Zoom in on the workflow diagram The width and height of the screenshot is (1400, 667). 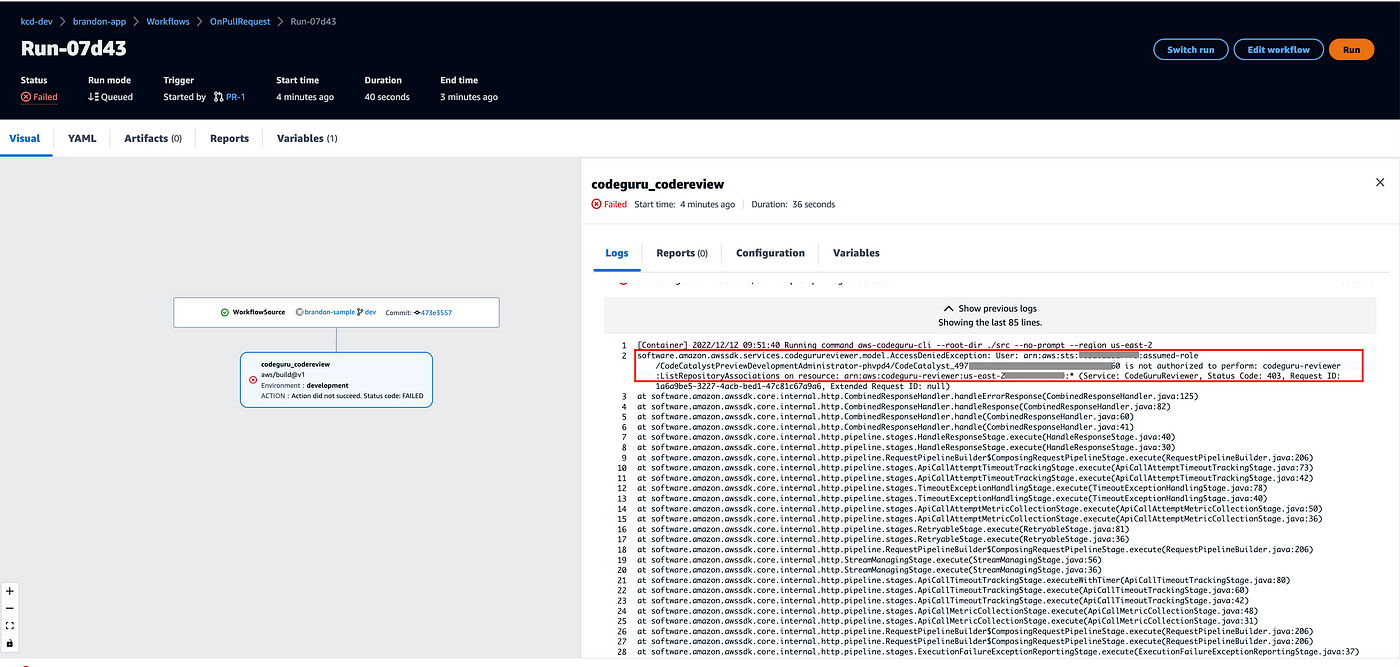(x=10, y=591)
